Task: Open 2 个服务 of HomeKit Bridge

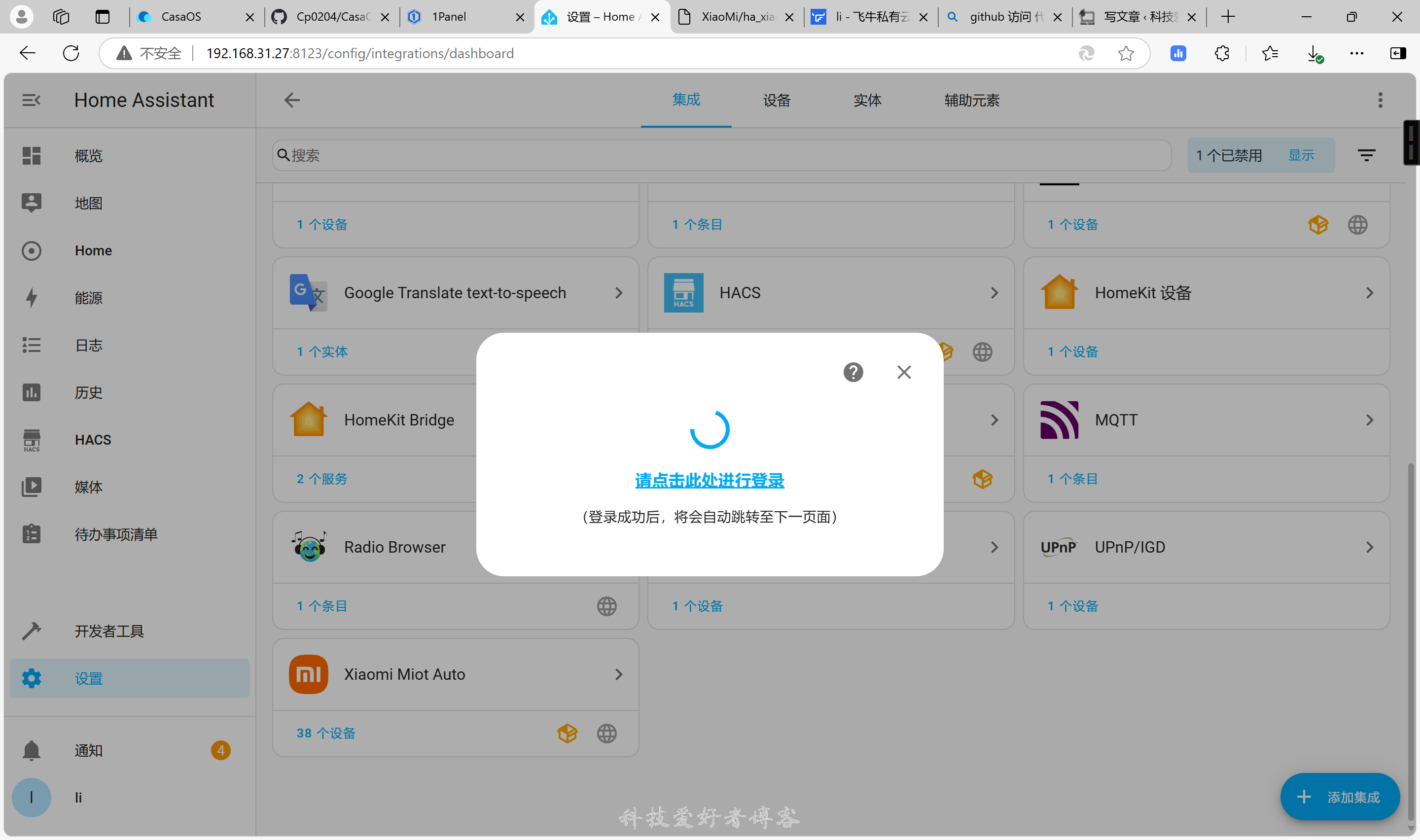Action: (x=322, y=479)
